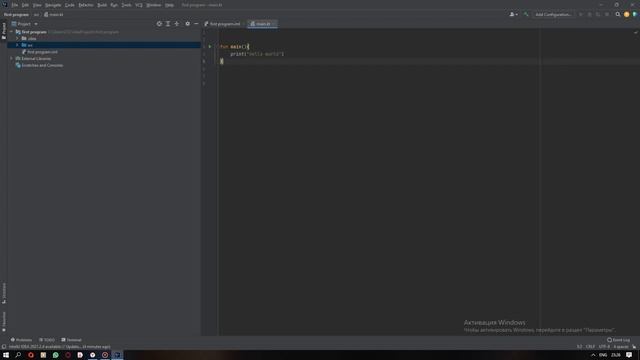Viewport: 640px width, 360px height.
Task: Click the greyed-out Run arrow in toolbar
Action: [581, 14]
